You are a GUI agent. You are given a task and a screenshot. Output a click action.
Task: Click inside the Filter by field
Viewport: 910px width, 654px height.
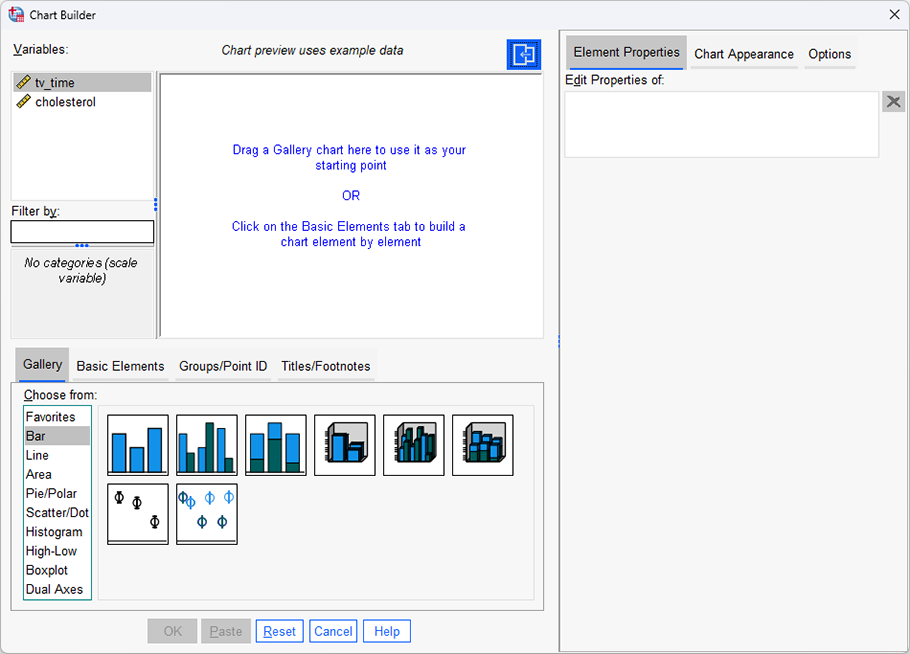(82, 232)
